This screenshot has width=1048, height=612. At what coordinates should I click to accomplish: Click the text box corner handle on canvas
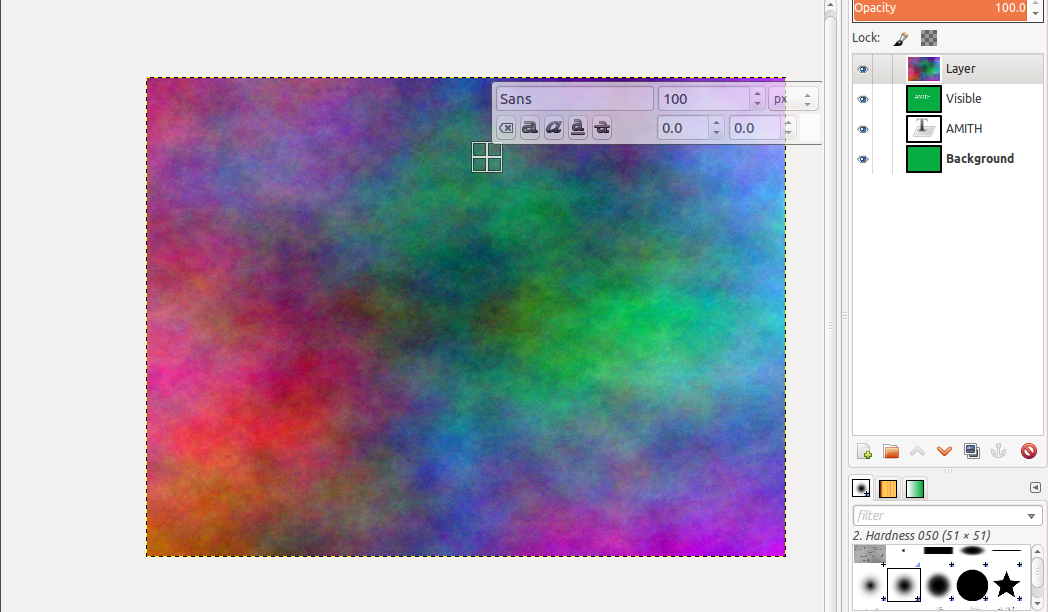(487, 157)
